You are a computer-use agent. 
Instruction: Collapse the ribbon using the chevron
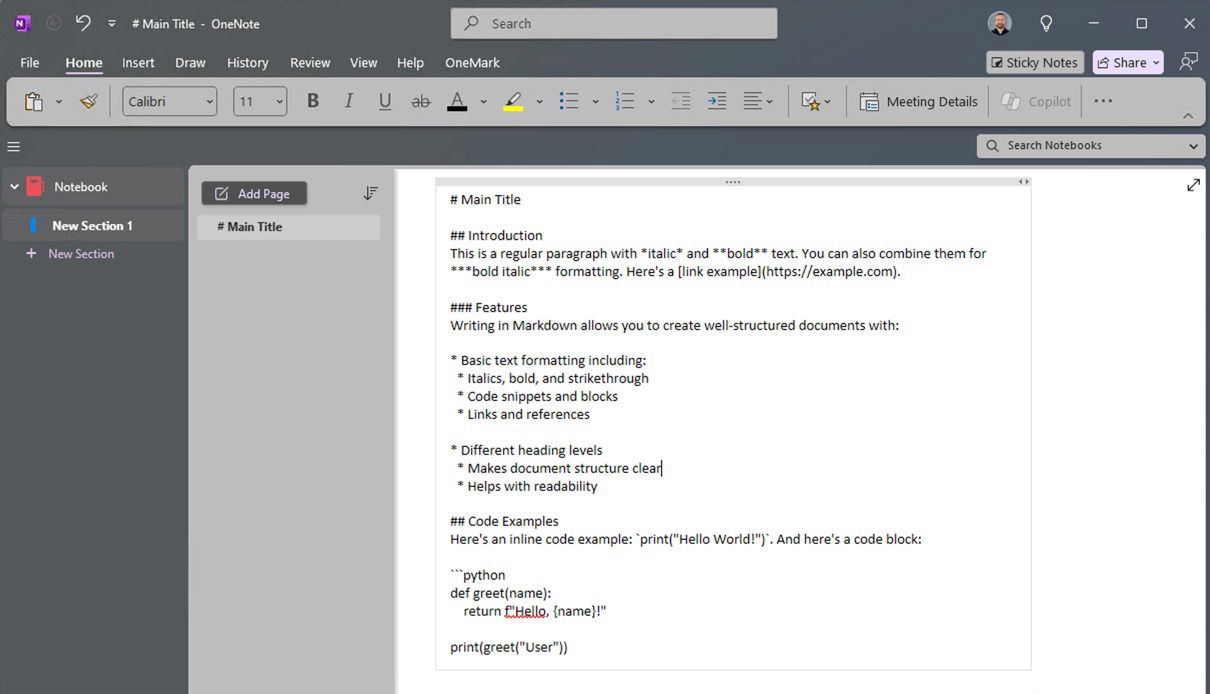click(x=1188, y=116)
